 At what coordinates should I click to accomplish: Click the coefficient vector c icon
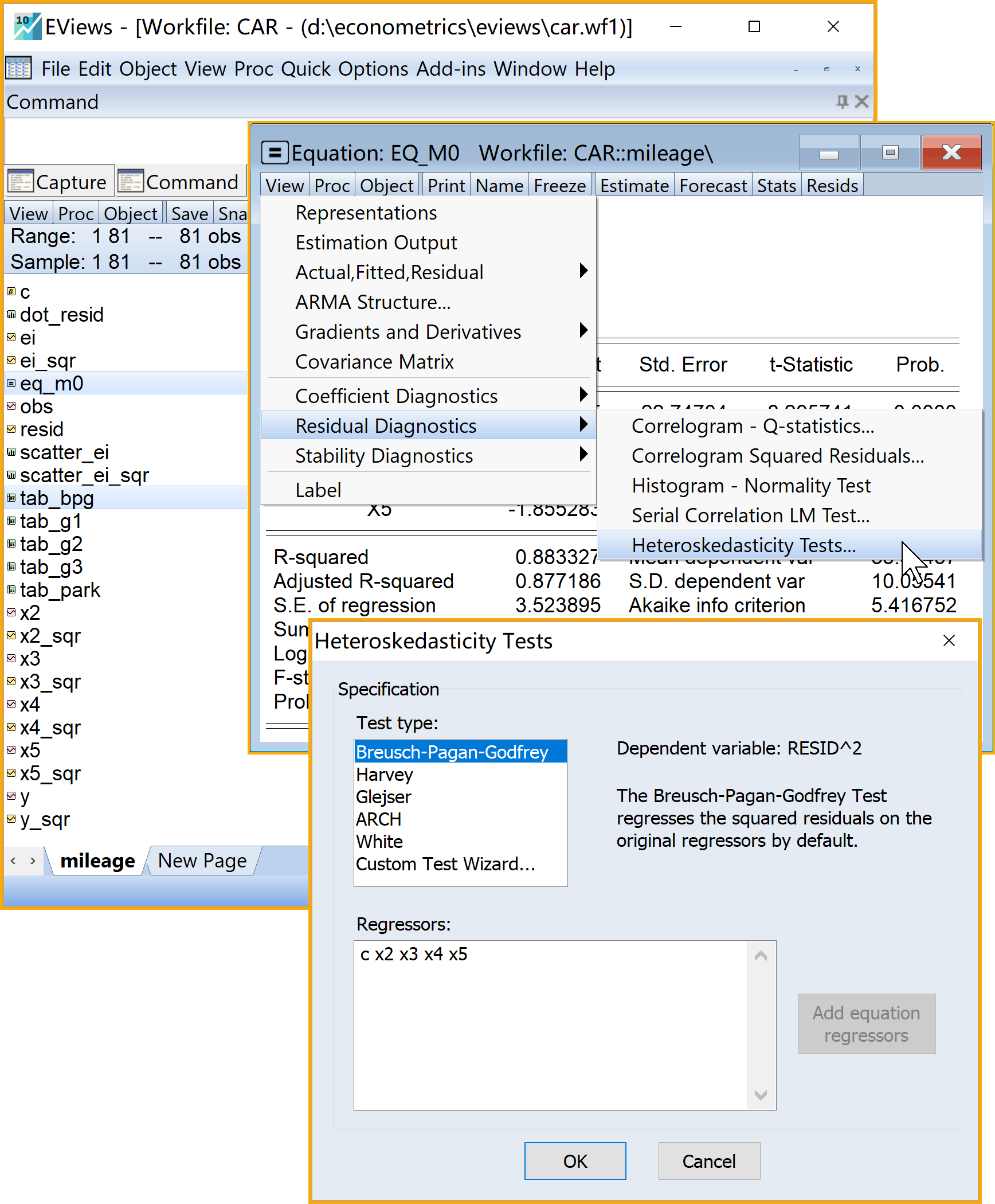[11, 291]
